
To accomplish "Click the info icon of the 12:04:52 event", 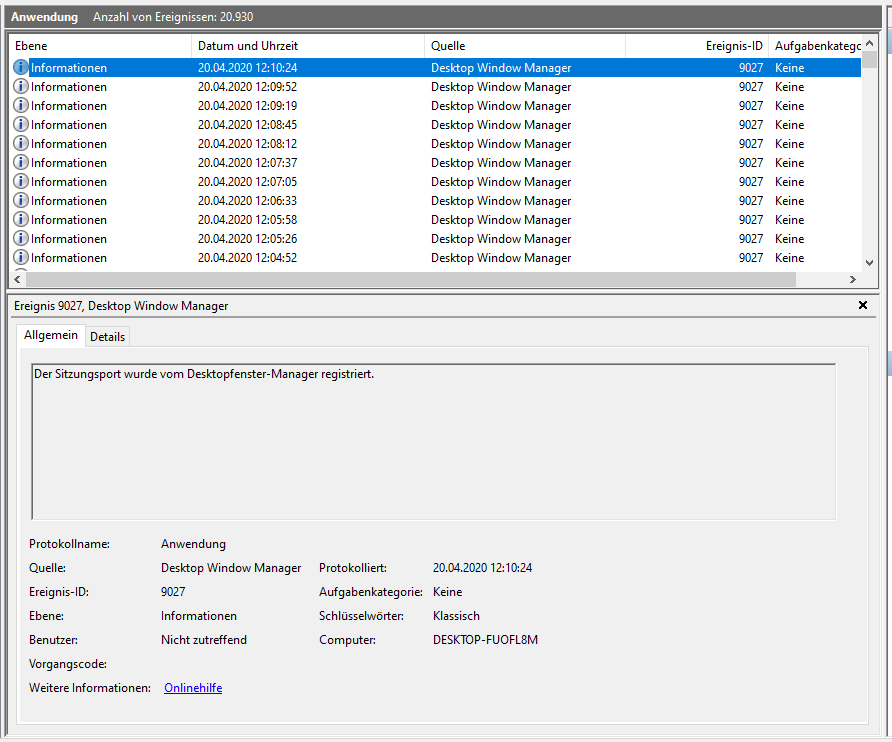I will click(x=20, y=257).
